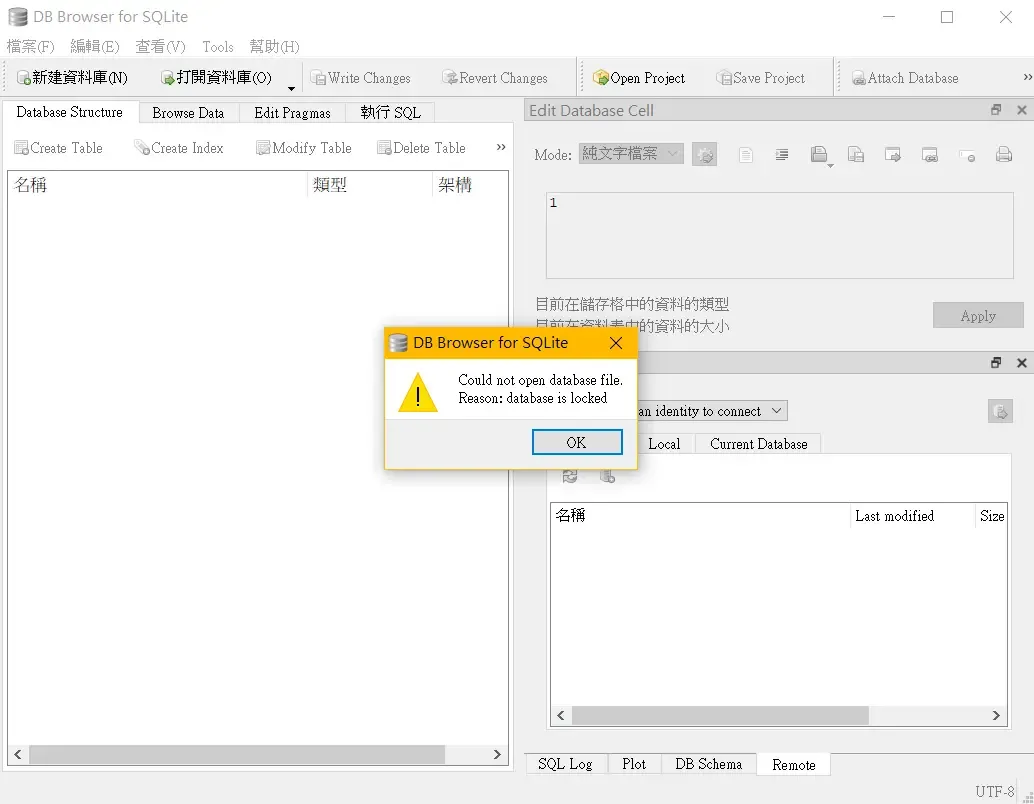This screenshot has height=804, width=1034.
Task: Click the Open Database (打開資料庫) toolbar icon
Action: pyautogui.click(x=168, y=78)
